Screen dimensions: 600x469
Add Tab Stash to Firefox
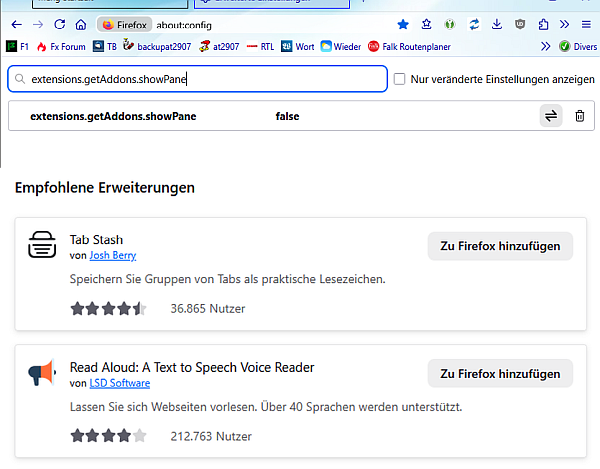500,246
